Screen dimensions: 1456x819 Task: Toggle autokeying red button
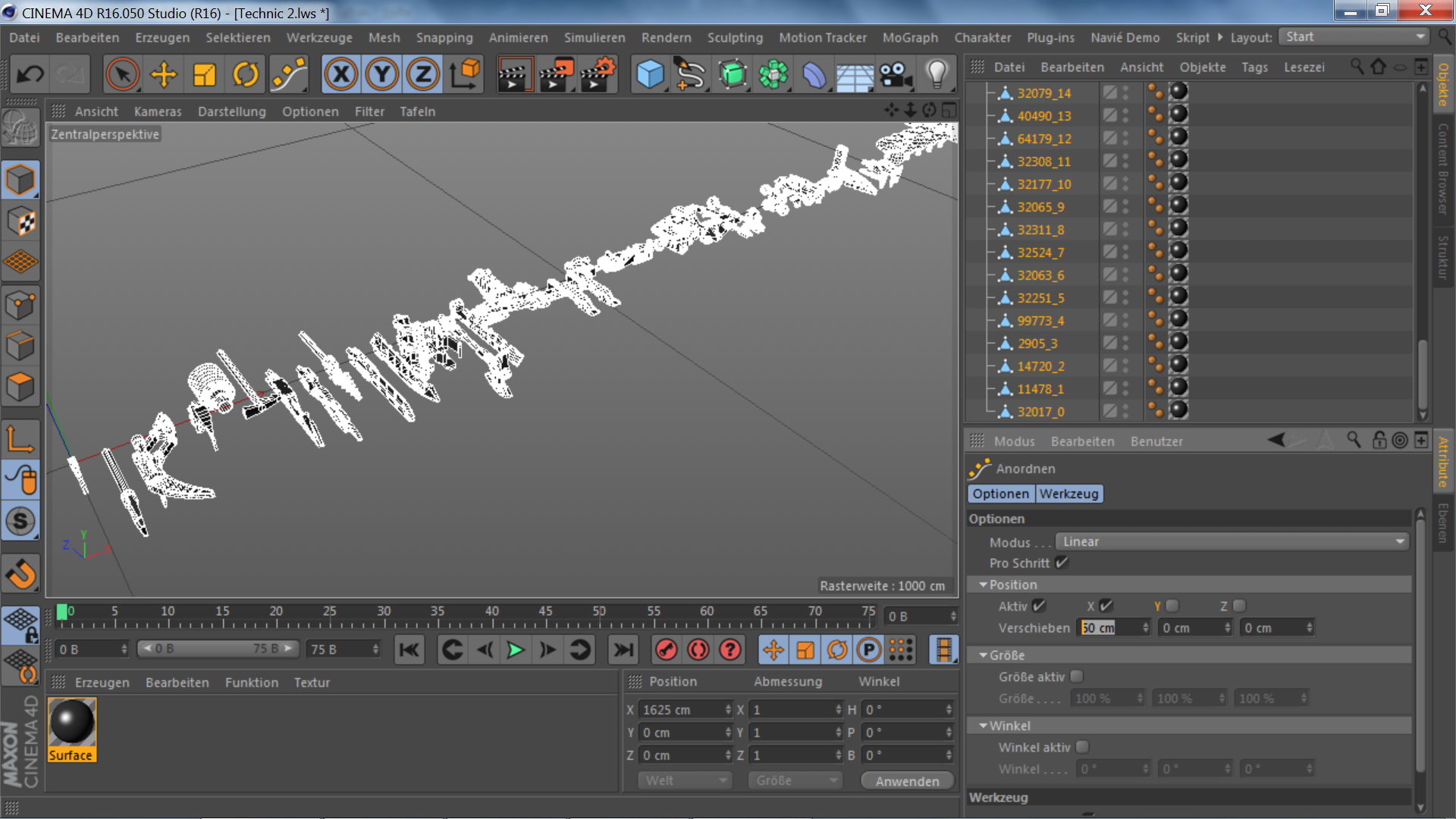[698, 650]
